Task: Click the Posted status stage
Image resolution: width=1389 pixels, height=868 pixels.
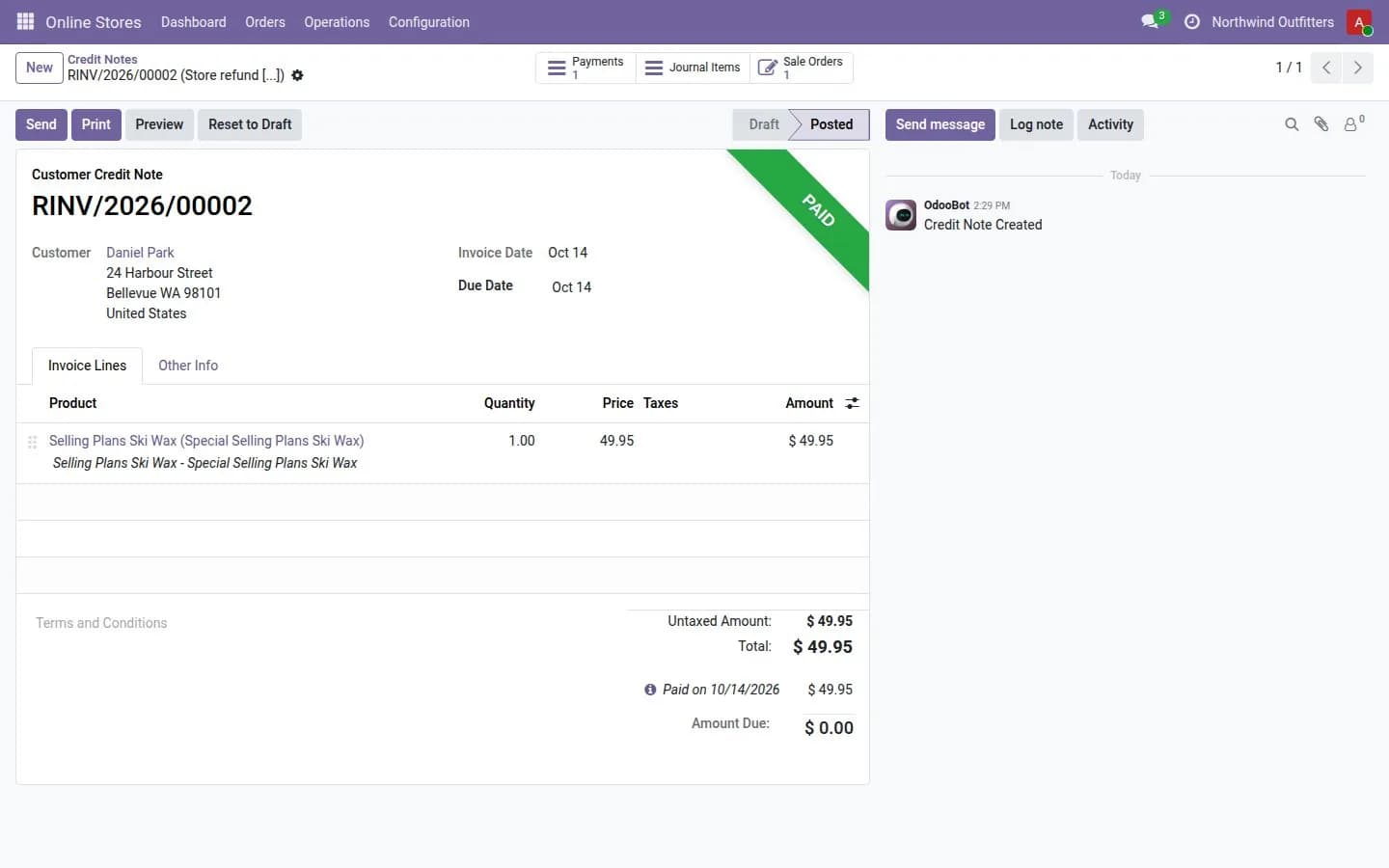Action: click(831, 124)
